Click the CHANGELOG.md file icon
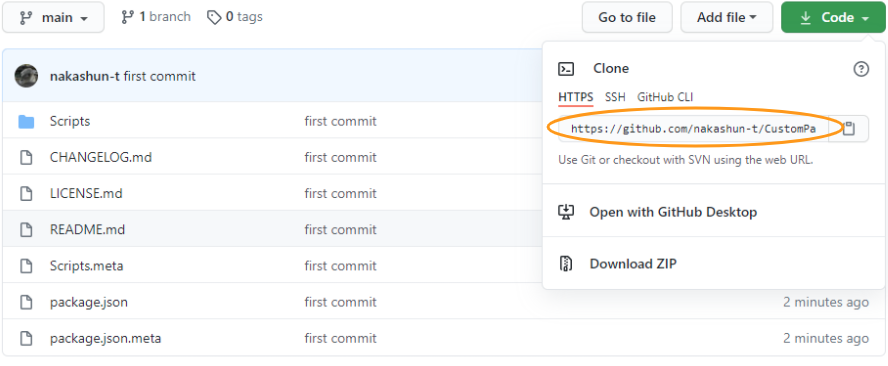The height and width of the screenshot is (366, 888). click(x=26, y=158)
